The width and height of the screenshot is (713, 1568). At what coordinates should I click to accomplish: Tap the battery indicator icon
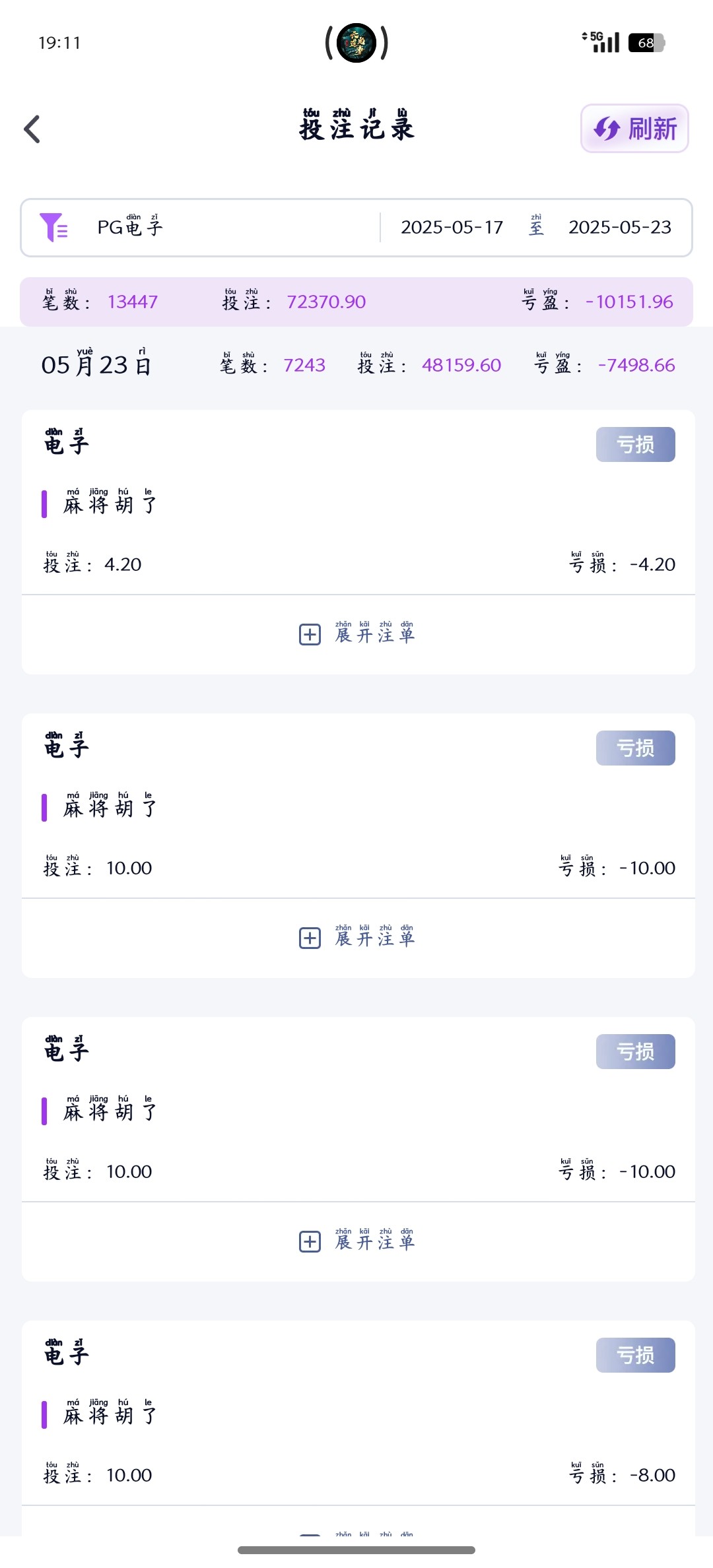(x=646, y=43)
